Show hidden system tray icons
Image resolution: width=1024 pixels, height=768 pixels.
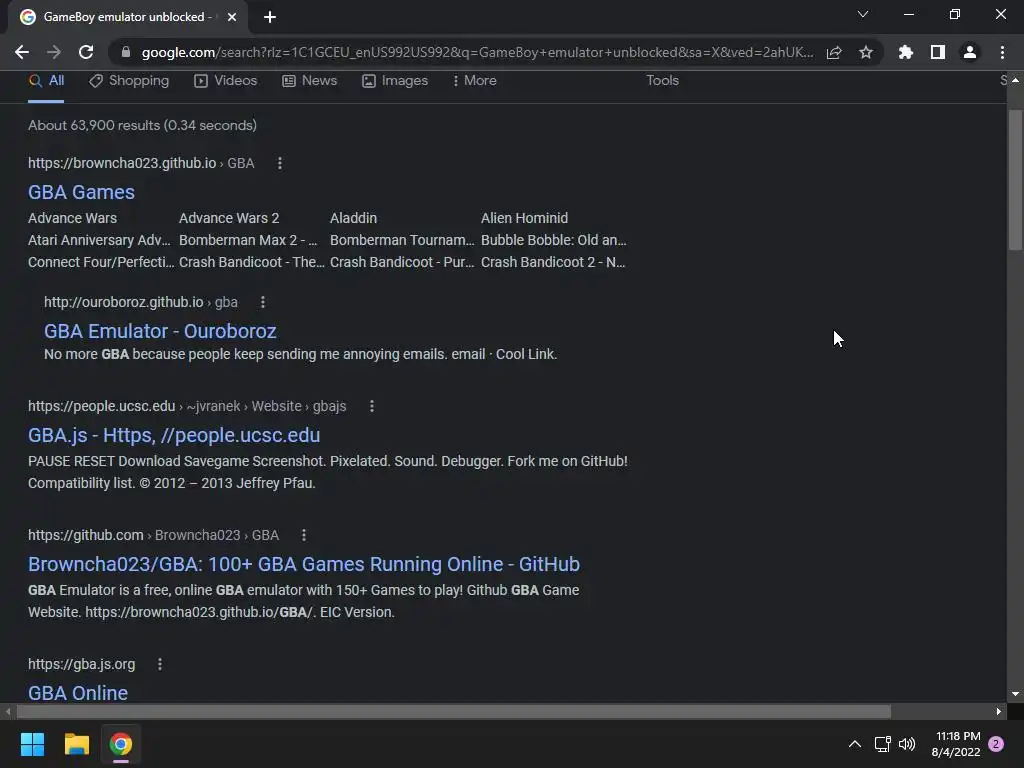(x=855, y=744)
